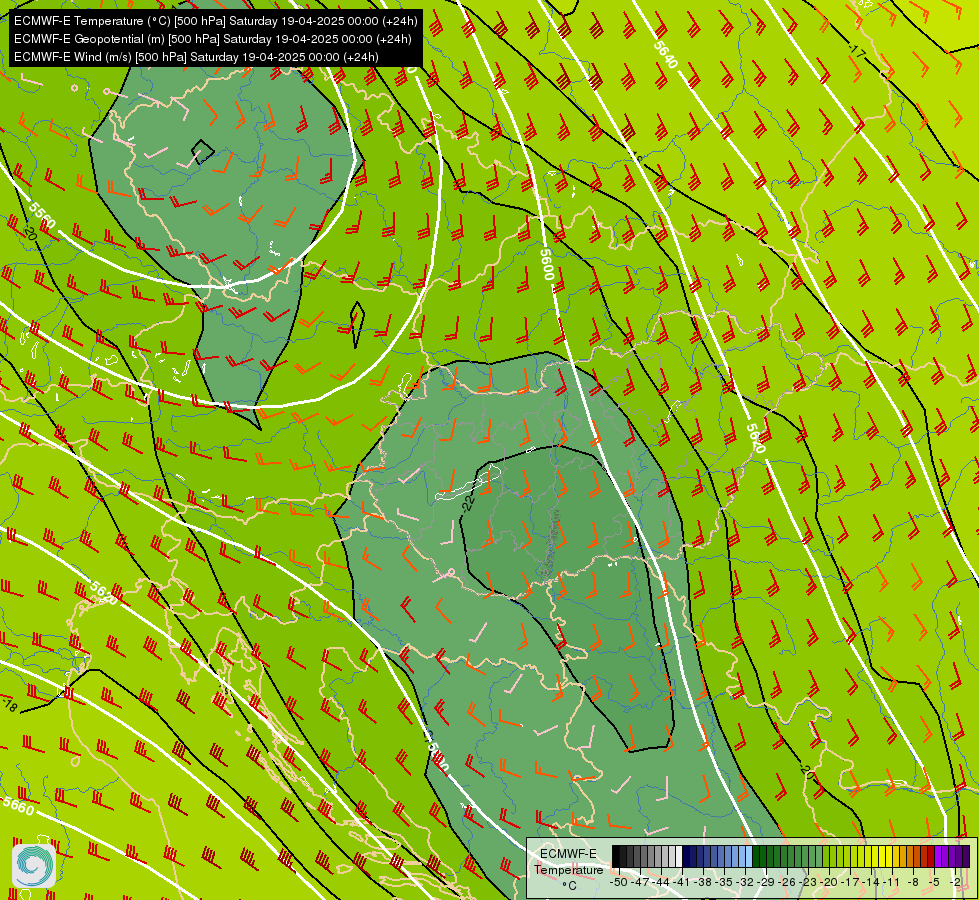This screenshot has width=979, height=900.
Task: Click the -50 legend scale value
Action: click(619, 882)
